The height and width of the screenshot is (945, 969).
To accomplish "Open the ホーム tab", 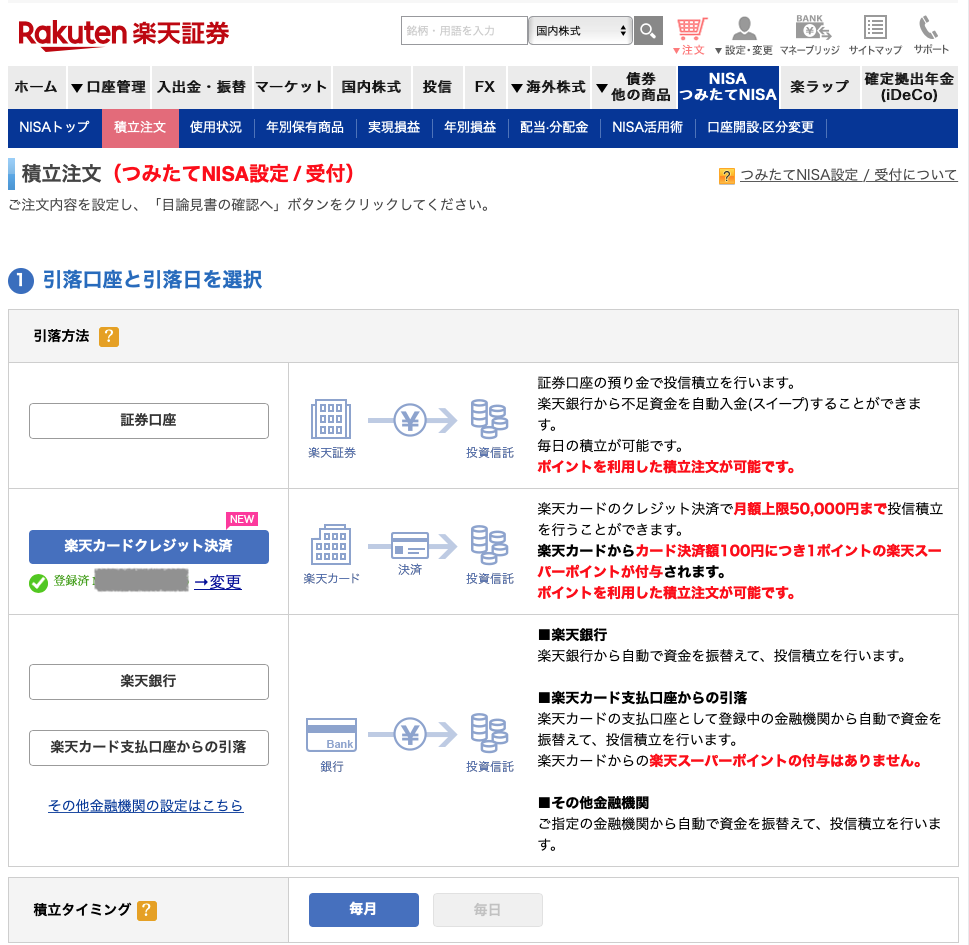I will tap(36, 87).
